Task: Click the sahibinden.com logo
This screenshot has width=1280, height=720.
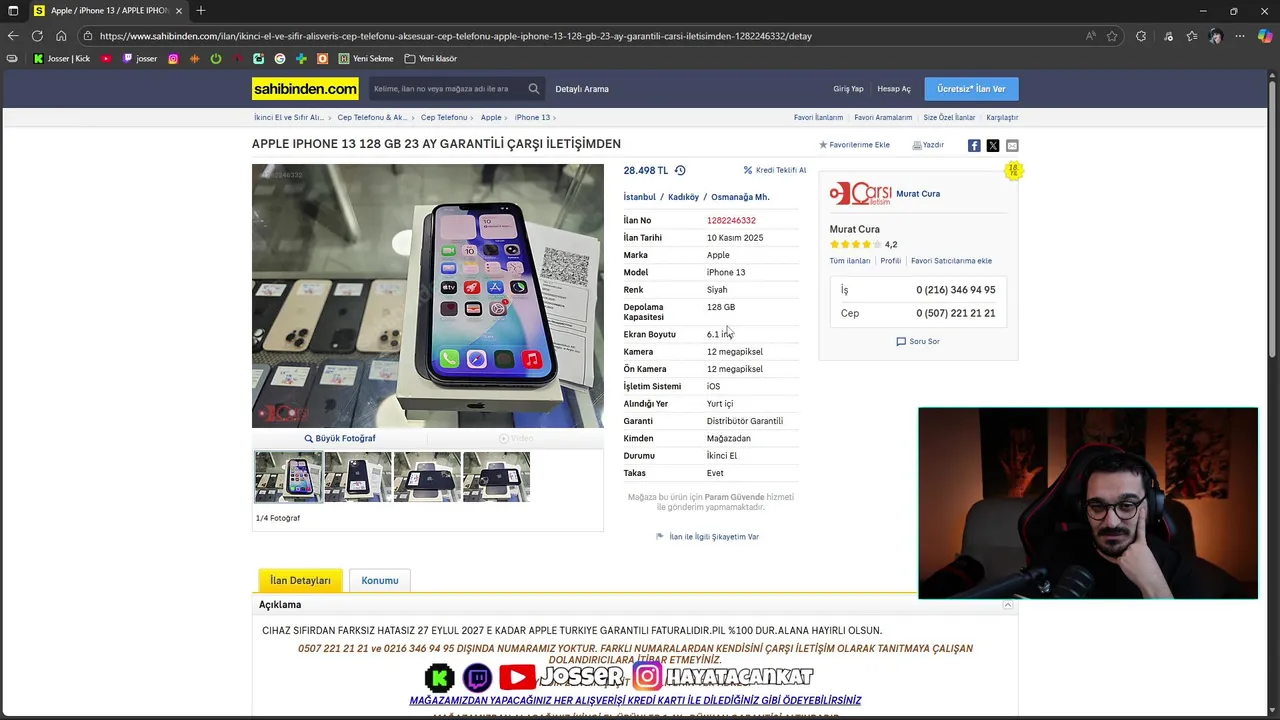Action: [x=305, y=89]
